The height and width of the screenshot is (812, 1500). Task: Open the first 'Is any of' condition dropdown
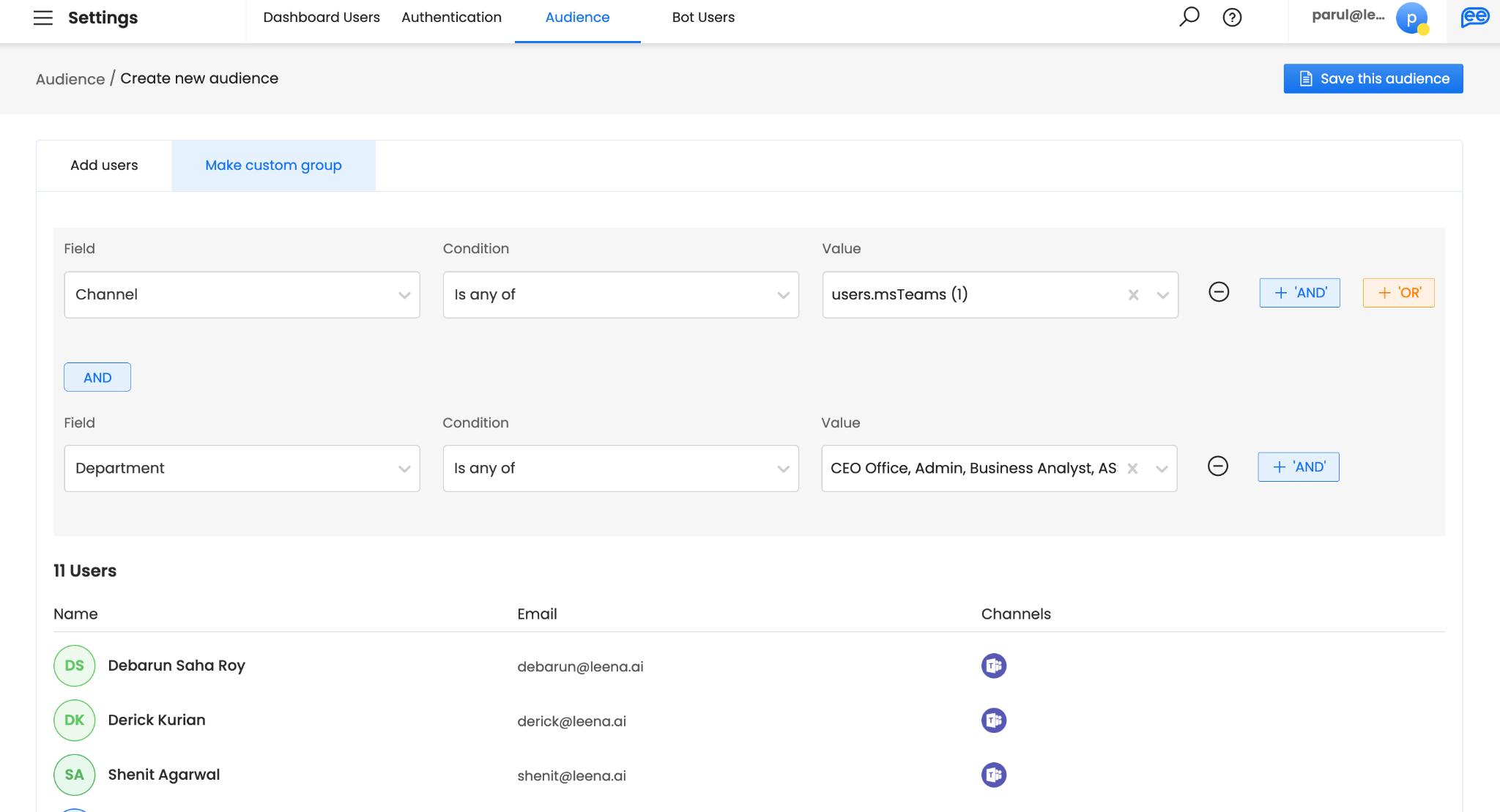[x=620, y=294]
